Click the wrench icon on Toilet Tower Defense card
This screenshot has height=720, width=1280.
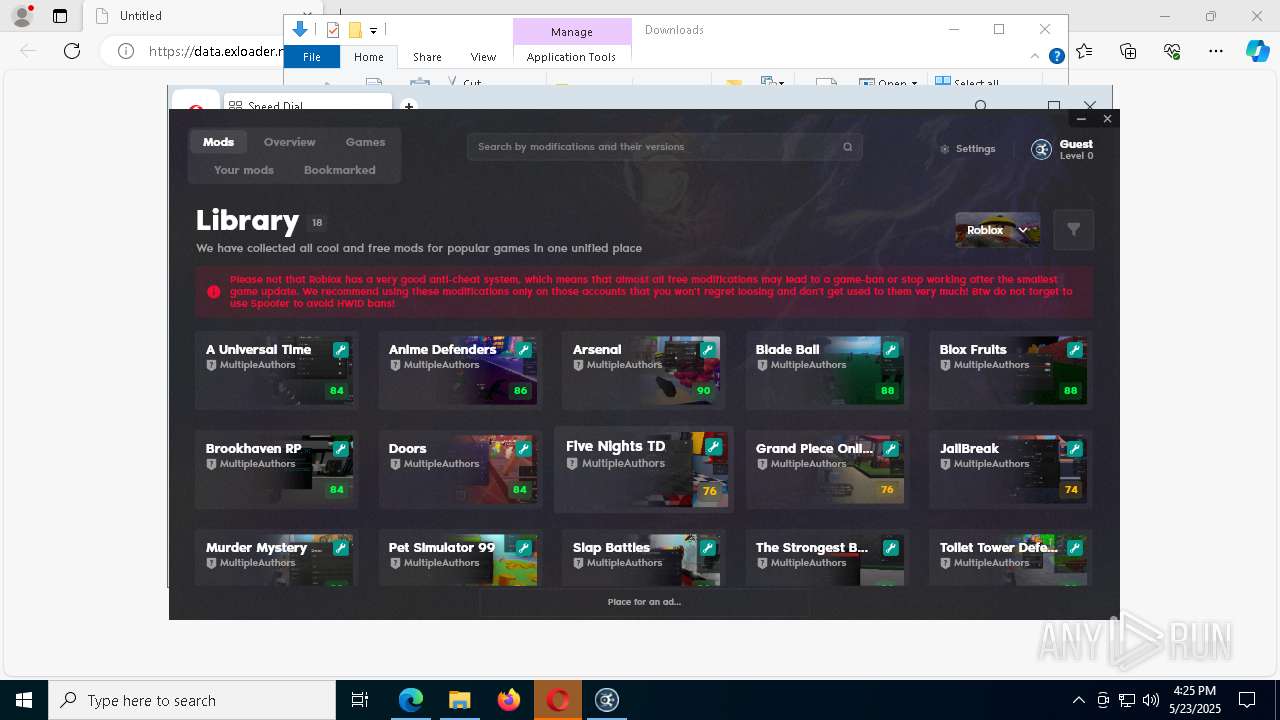(x=1075, y=548)
